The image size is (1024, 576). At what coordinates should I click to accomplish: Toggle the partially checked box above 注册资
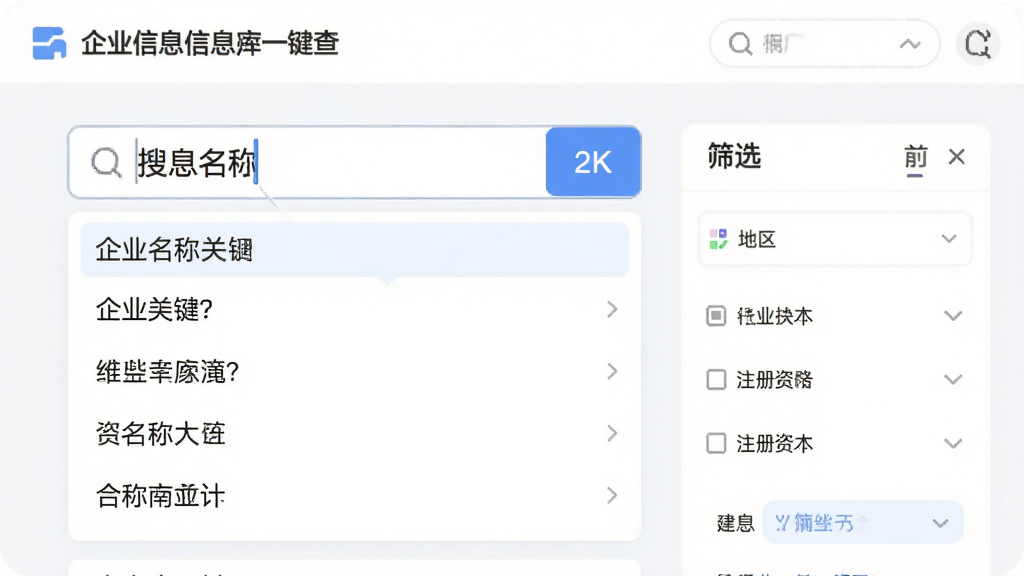pyautogui.click(x=716, y=316)
